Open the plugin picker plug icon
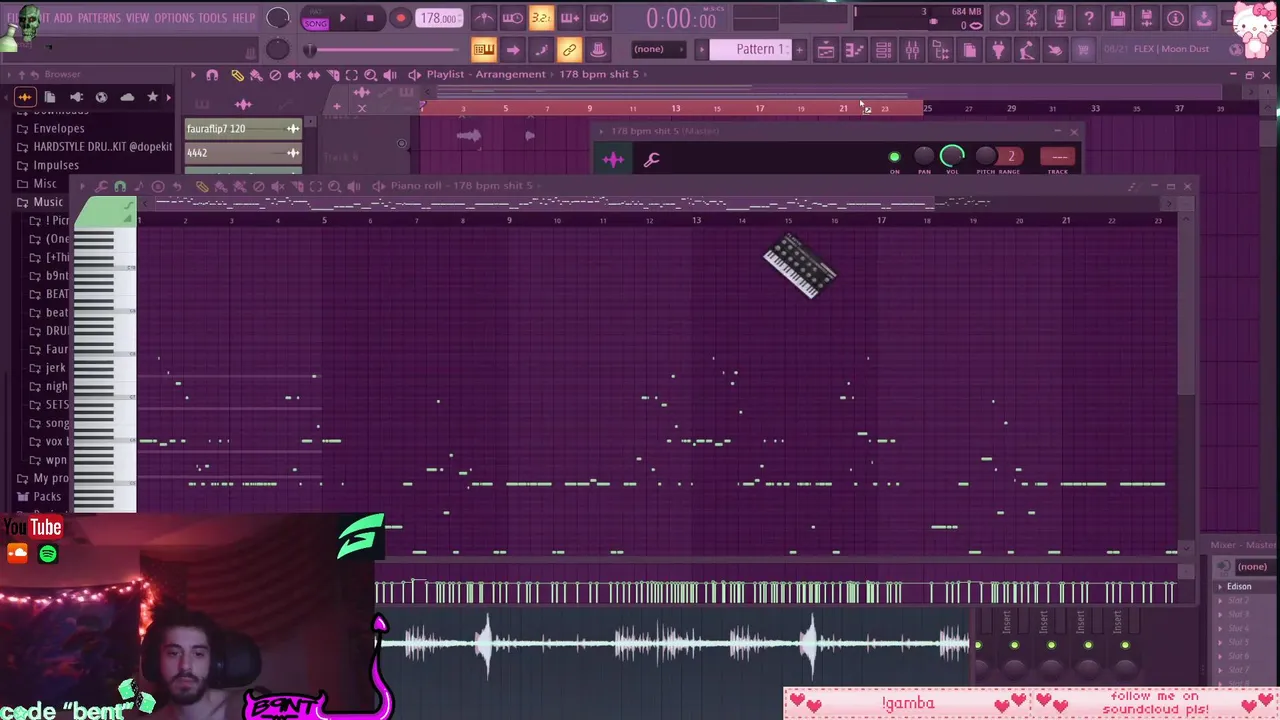1280x720 pixels. tap(998, 50)
